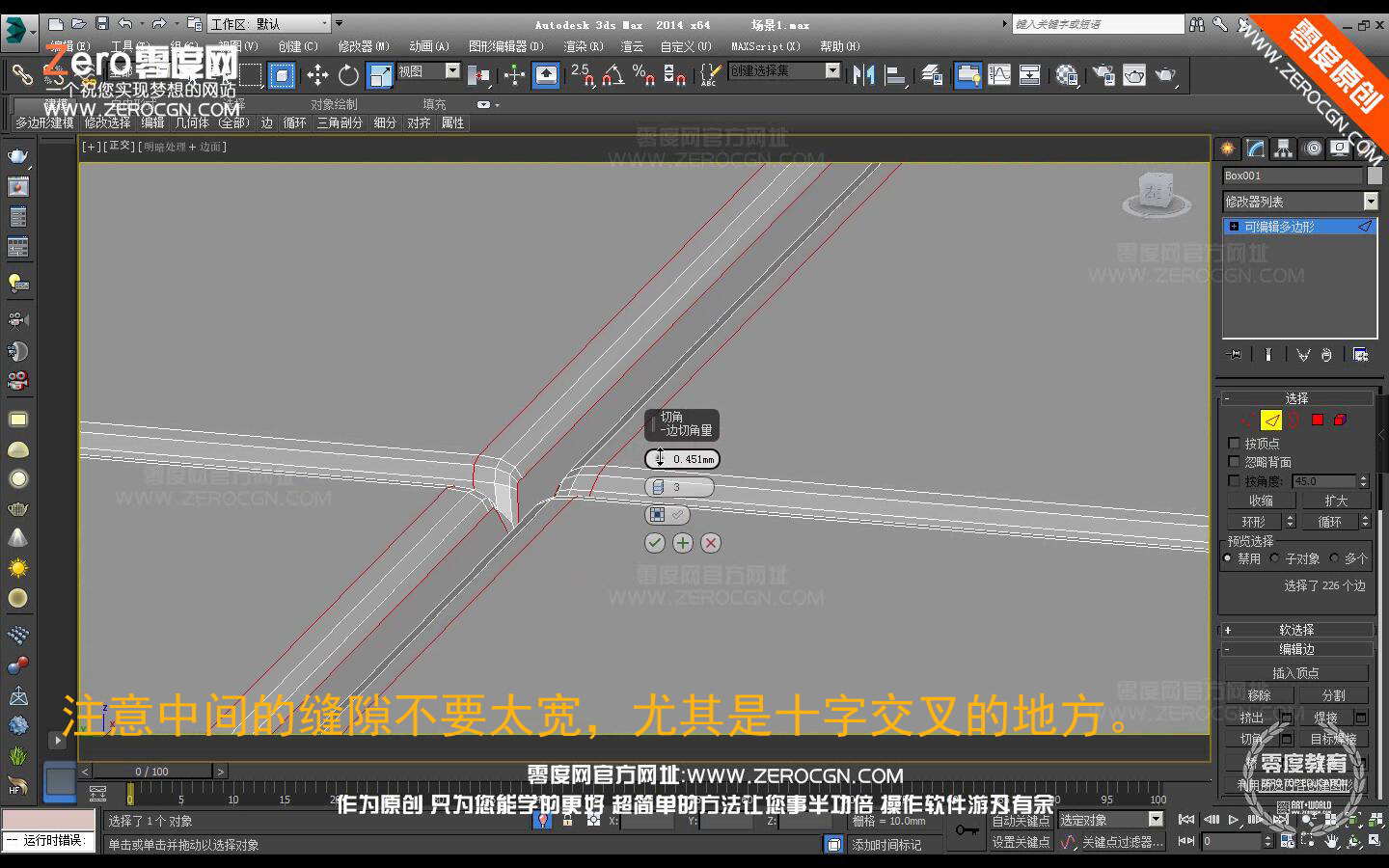Click the Save file icon in title bar
This screenshot has height=868, width=1389.
(101, 24)
